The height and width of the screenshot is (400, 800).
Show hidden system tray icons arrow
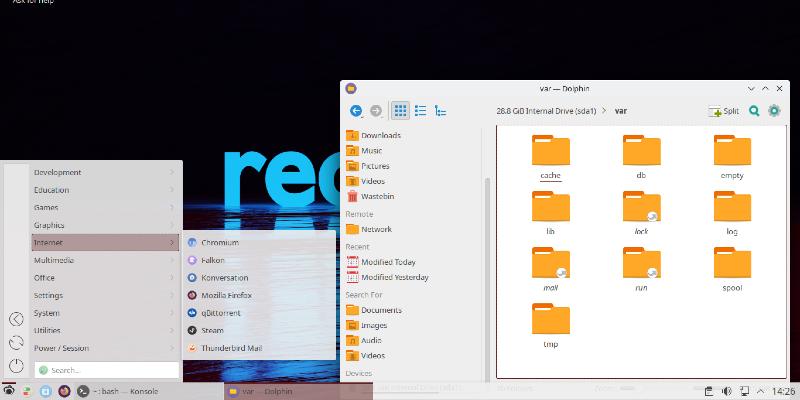point(760,391)
